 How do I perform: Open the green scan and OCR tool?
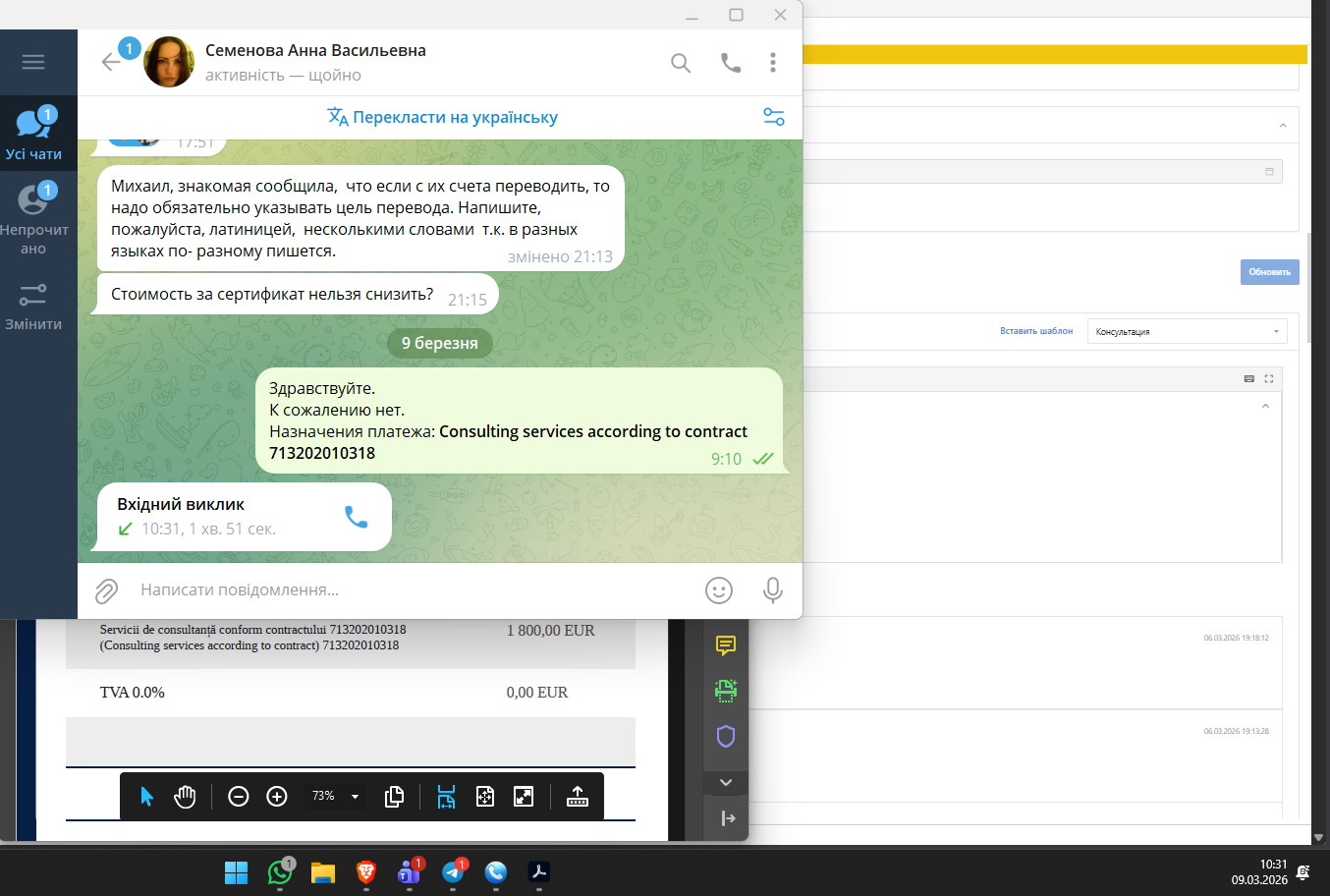[726, 691]
